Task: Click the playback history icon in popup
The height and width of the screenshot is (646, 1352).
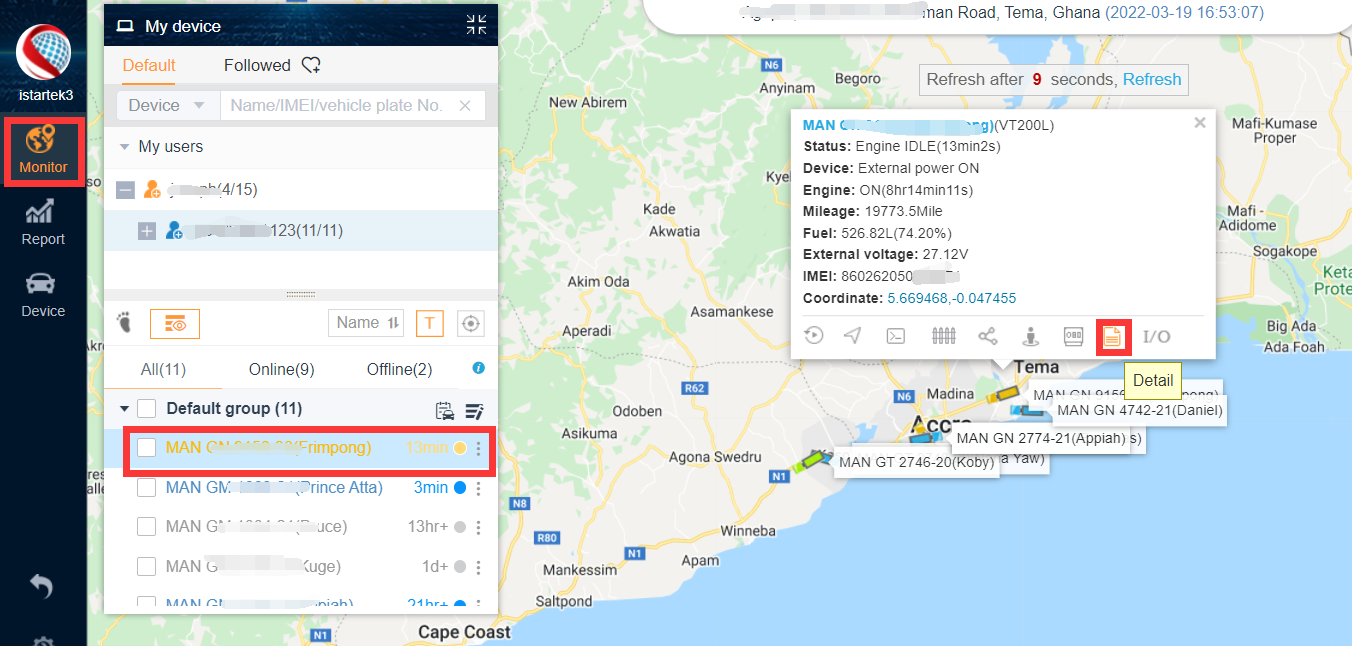Action: (814, 336)
